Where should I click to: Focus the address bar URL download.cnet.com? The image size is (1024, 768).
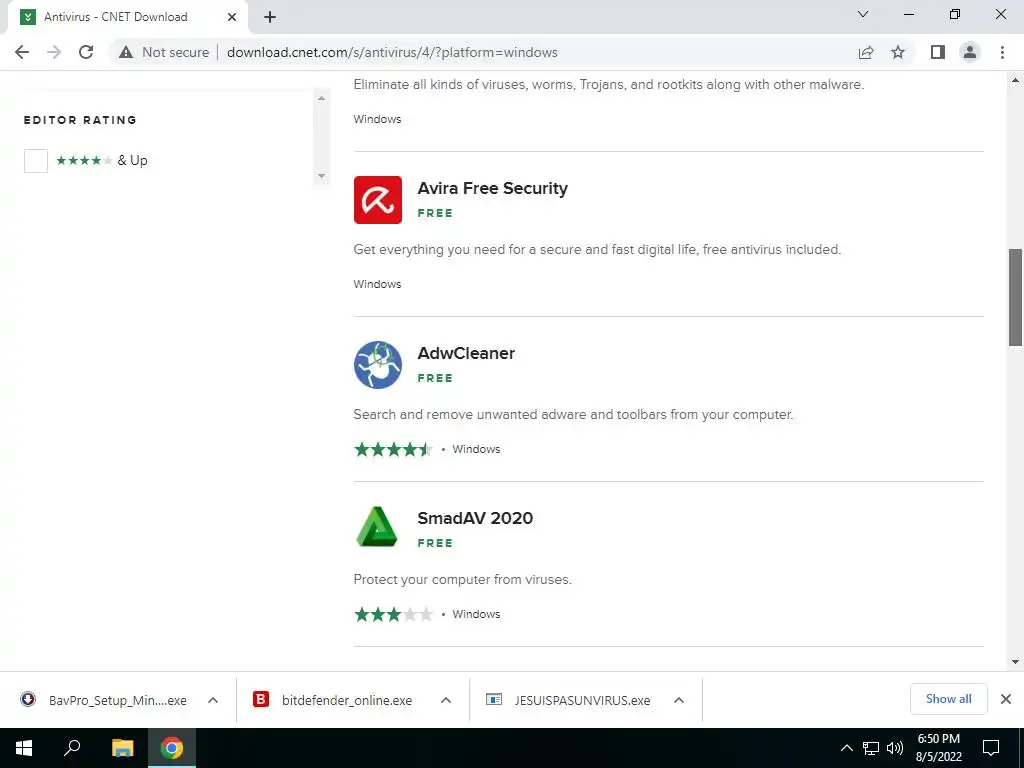point(392,52)
